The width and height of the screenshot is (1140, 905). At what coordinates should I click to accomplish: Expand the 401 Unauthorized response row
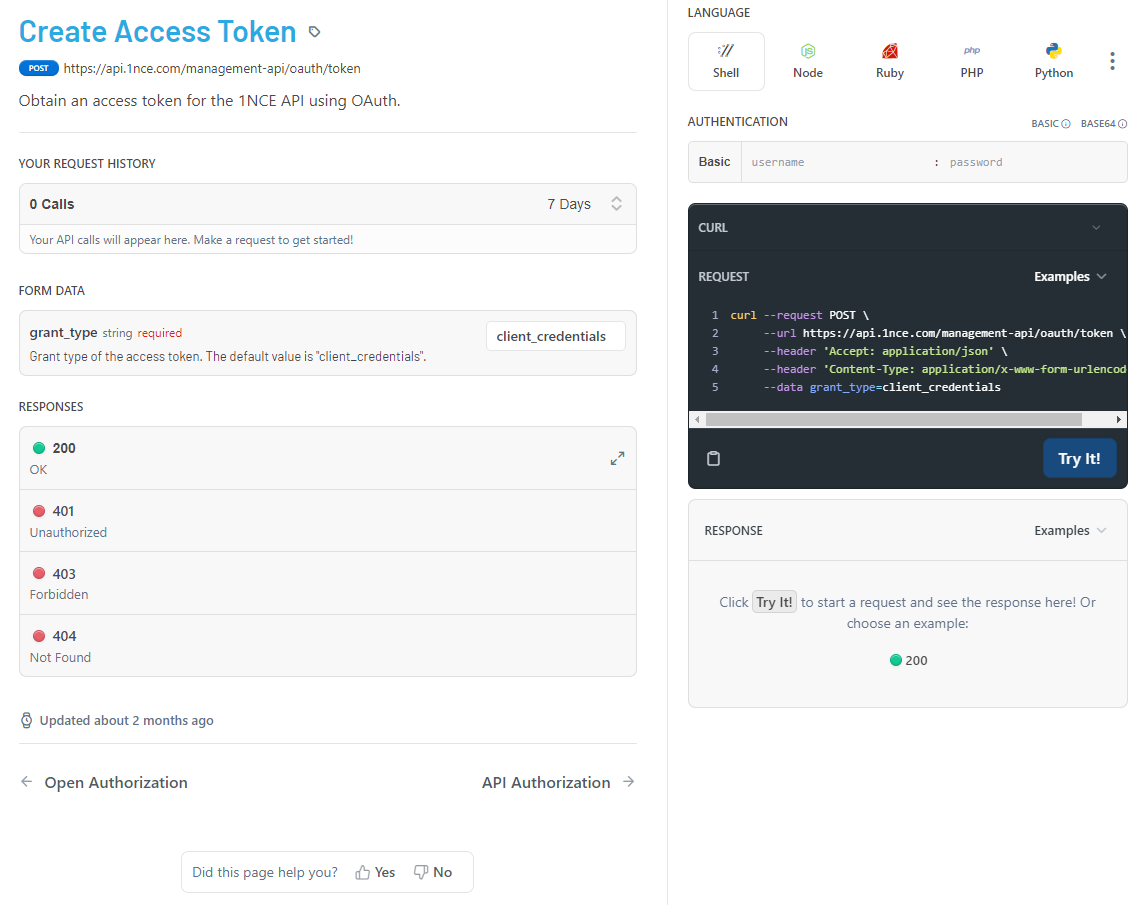[328, 521]
